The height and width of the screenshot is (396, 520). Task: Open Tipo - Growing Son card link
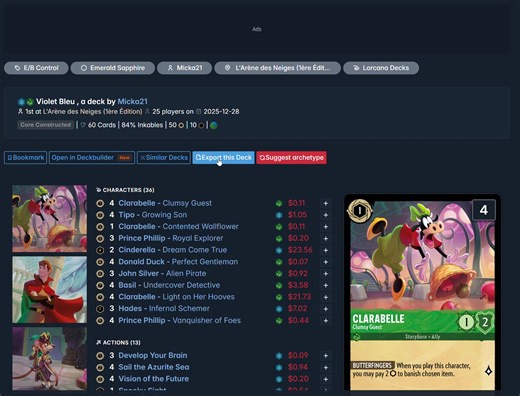click(x=153, y=215)
